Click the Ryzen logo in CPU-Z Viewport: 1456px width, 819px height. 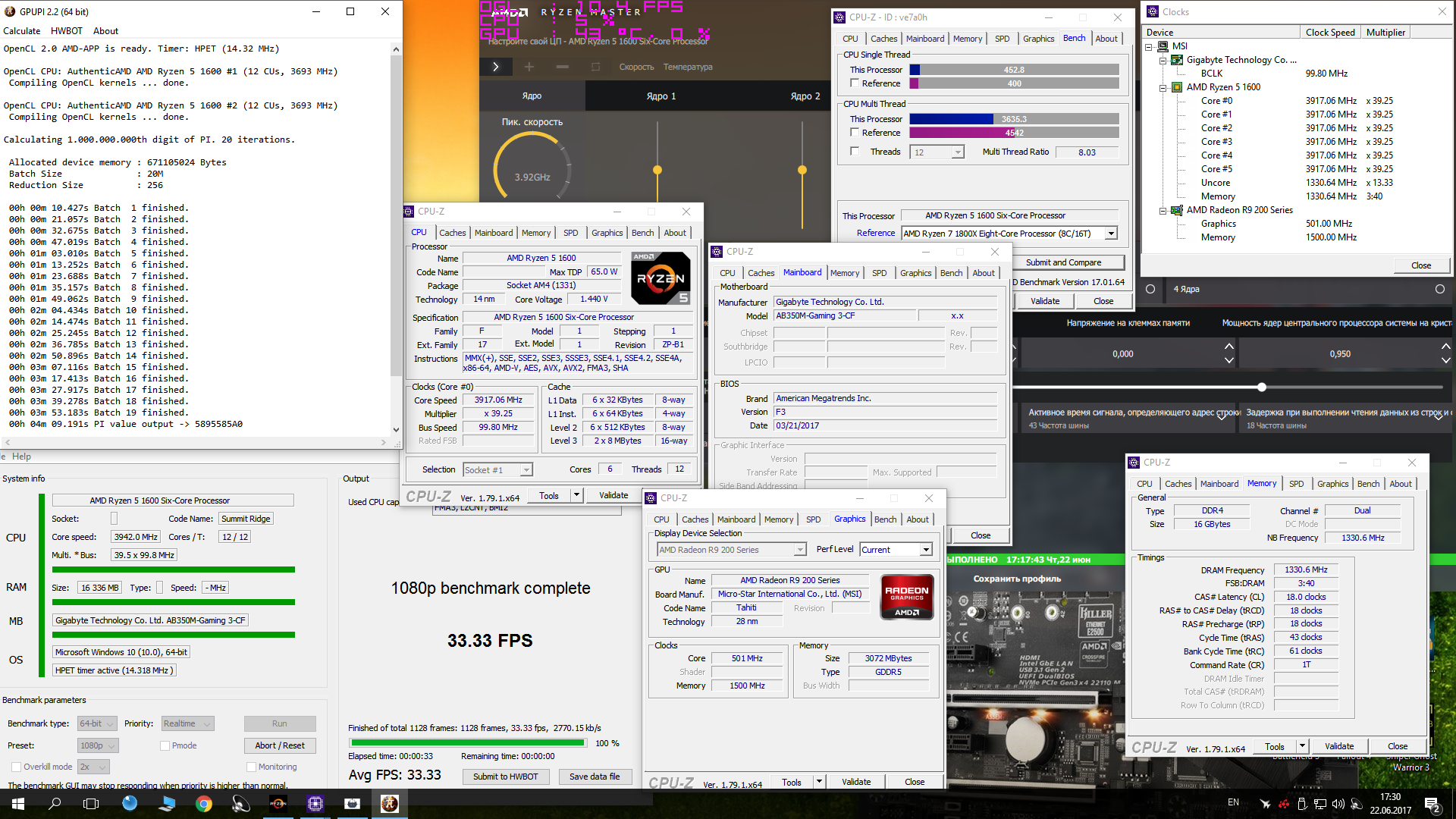pyautogui.click(x=661, y=278)
